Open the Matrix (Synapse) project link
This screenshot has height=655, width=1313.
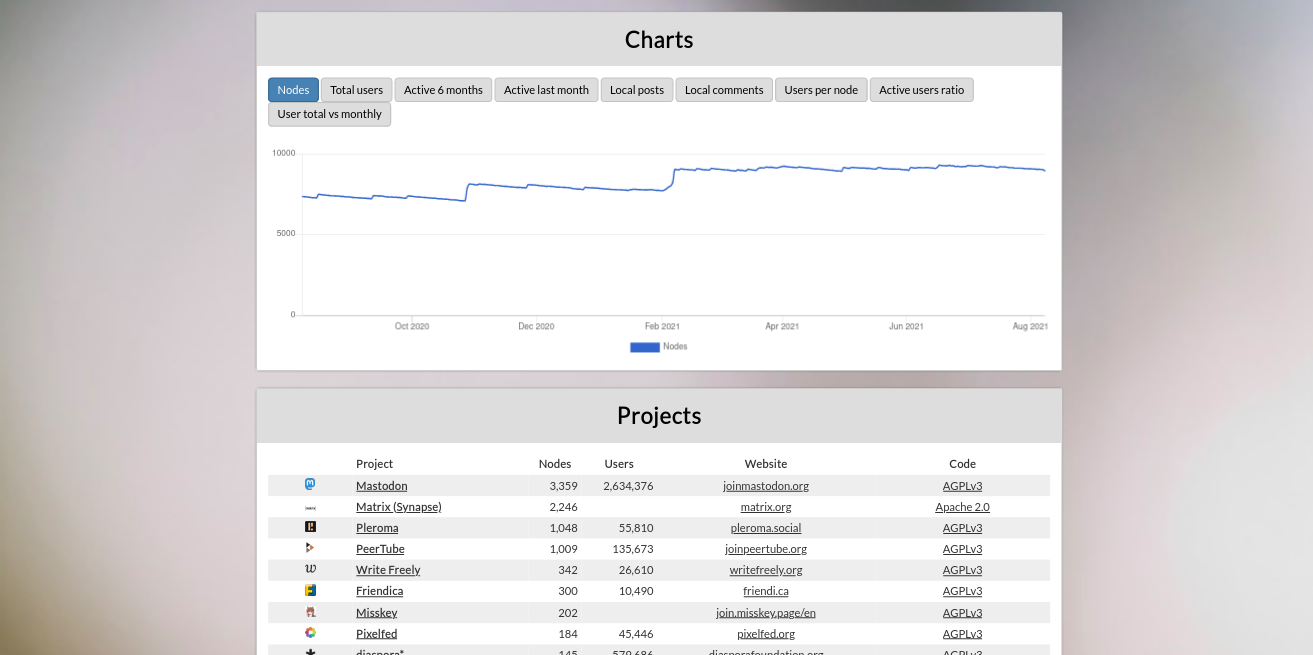pyautogui.click(x=398, y=507)
